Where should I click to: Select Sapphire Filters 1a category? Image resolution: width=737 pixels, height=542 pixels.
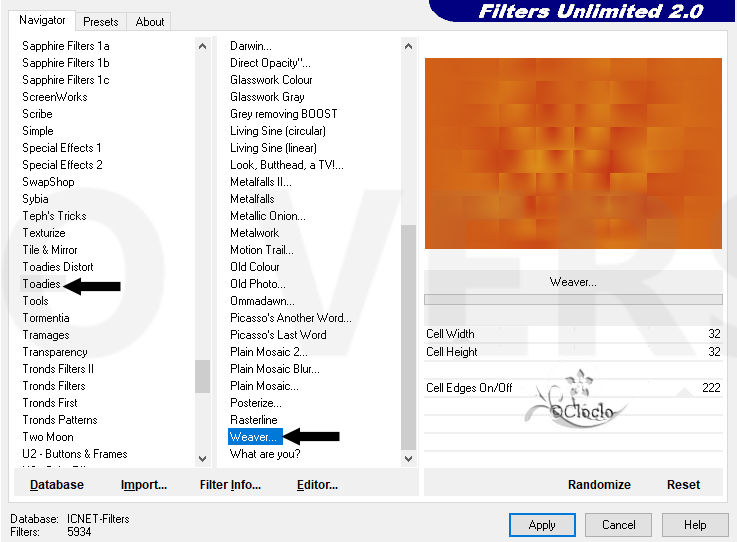pyautogui.click(x=66, y=46)
